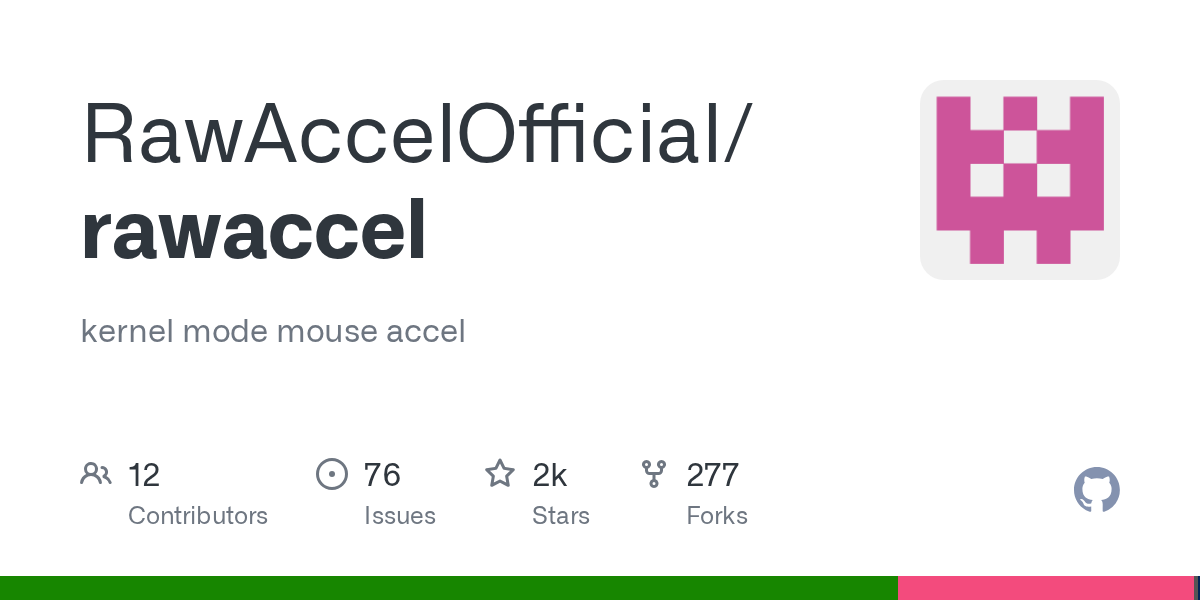Viewport: 1200px width, 600px height.
Task: Click the fork count 277
Action: tap(712, 475)
